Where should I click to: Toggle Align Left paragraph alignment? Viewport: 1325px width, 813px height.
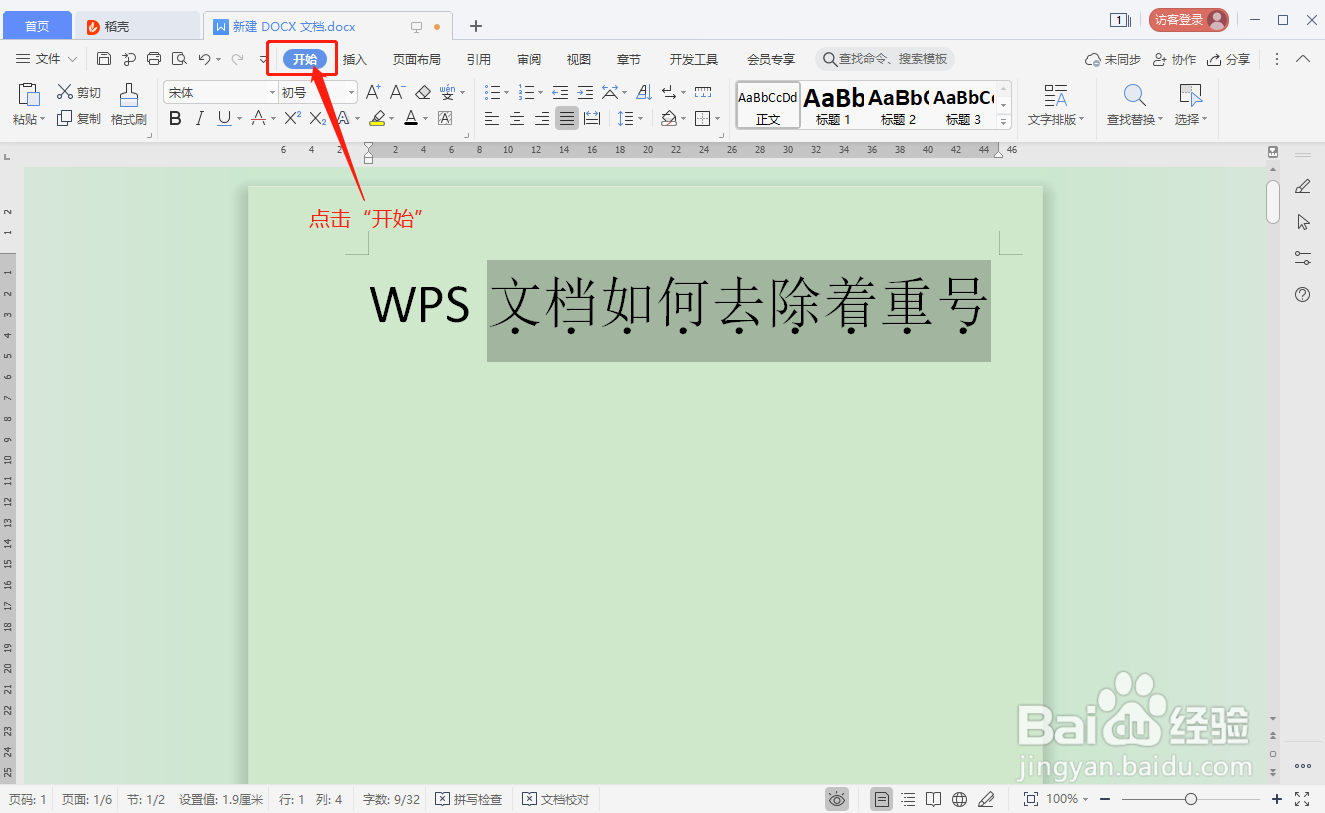(x=492, y=119)
